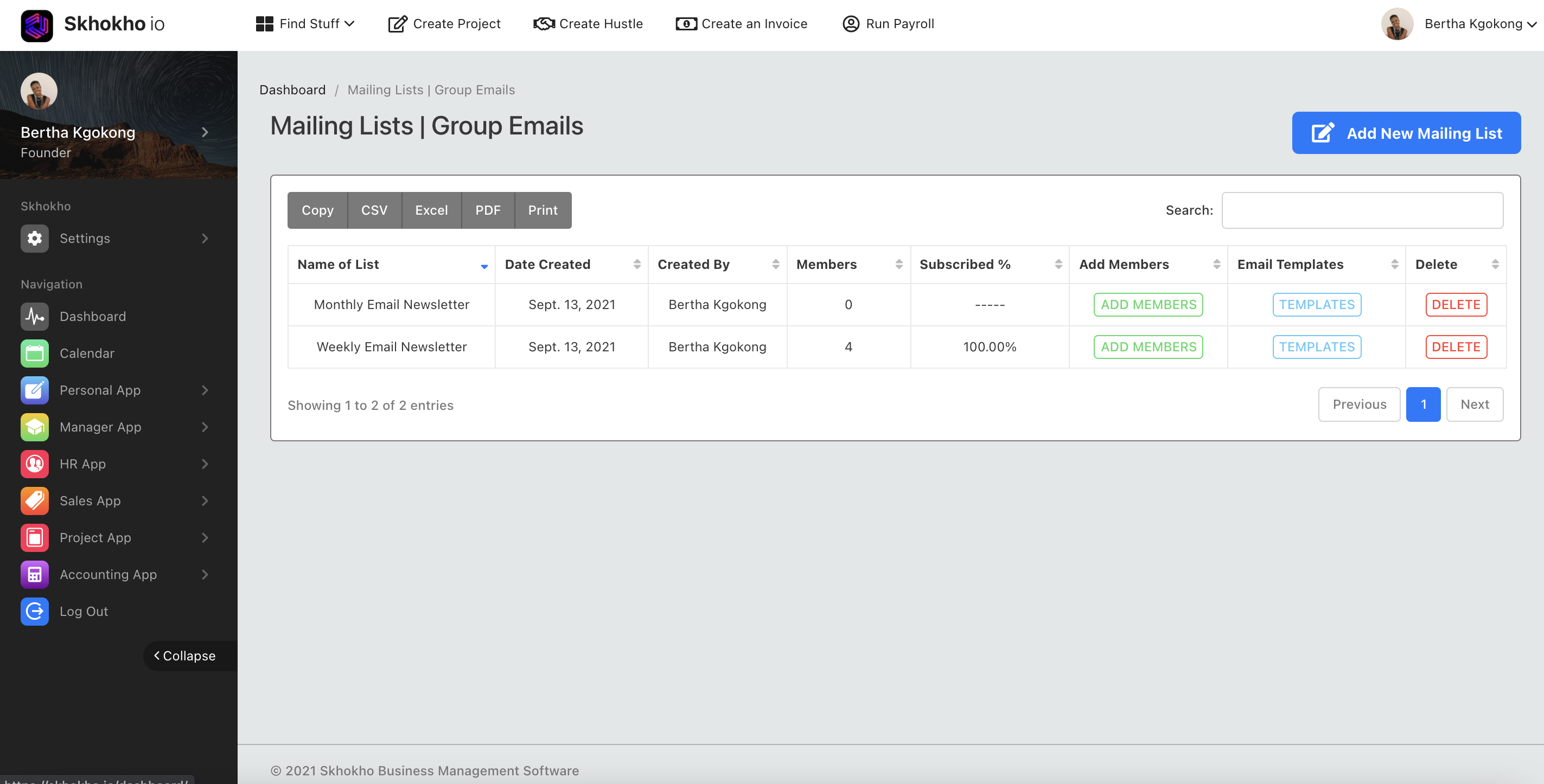This screenshot has height=784, width=1544.
Task: Toggle Name of List sort order
Action: (x=484, y=266)
